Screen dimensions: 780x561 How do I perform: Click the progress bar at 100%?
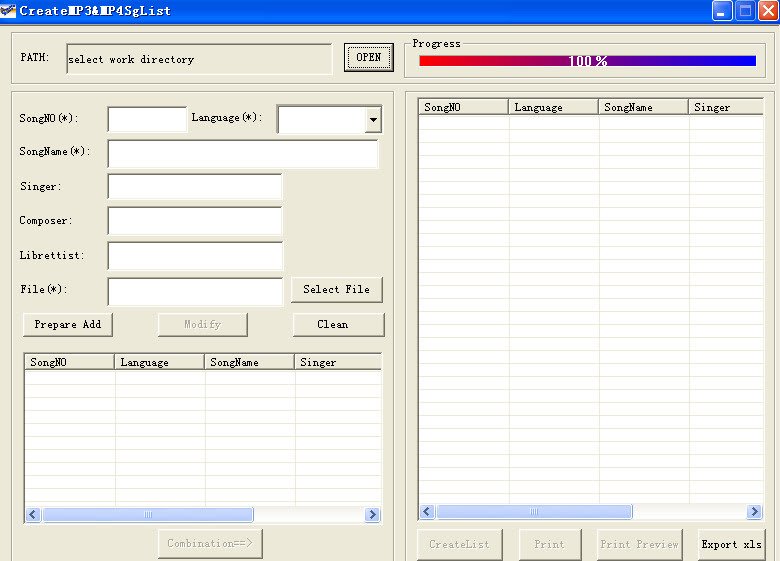click(x=587, y=61)
